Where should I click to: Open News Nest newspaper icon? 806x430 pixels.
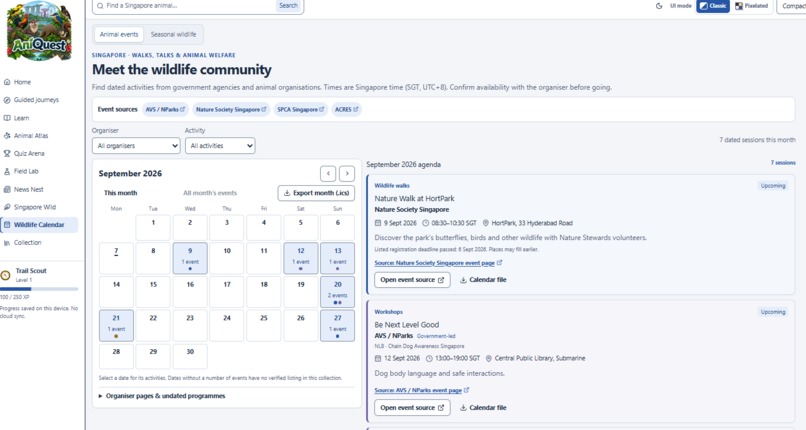click(7, 189)
